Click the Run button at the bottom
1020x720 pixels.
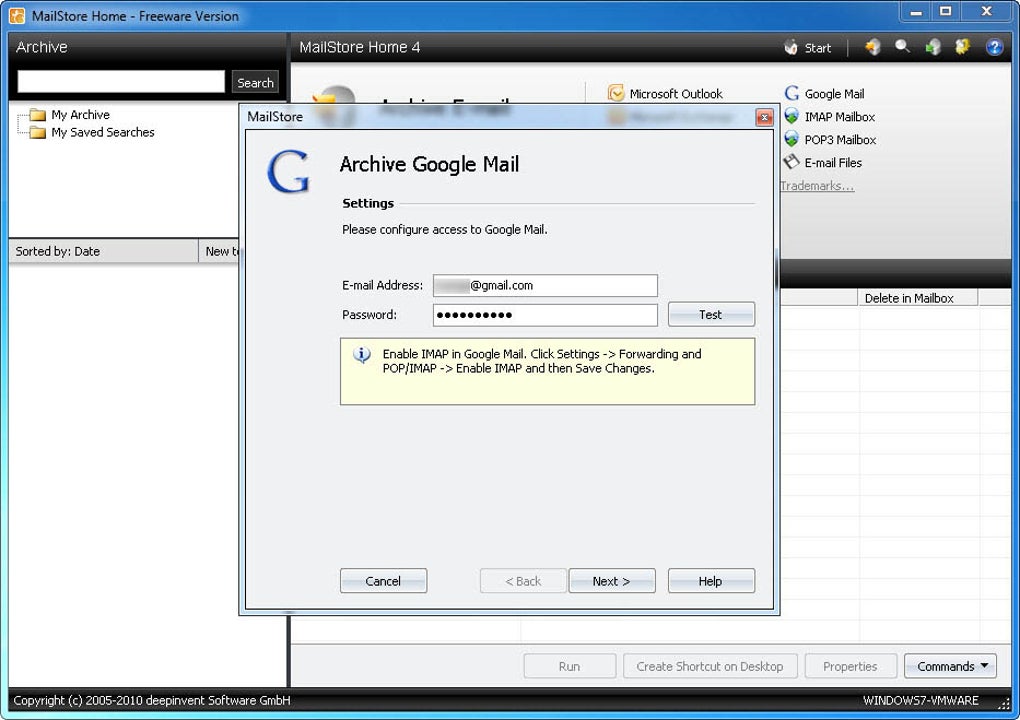pyautogui.click(x=569, y=666)
